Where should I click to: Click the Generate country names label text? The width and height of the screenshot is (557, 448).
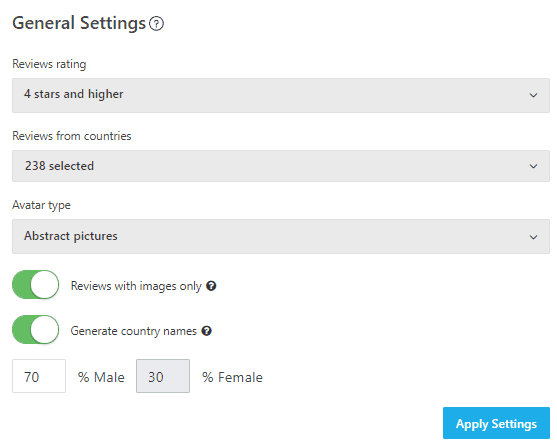[x=134, y=331]
